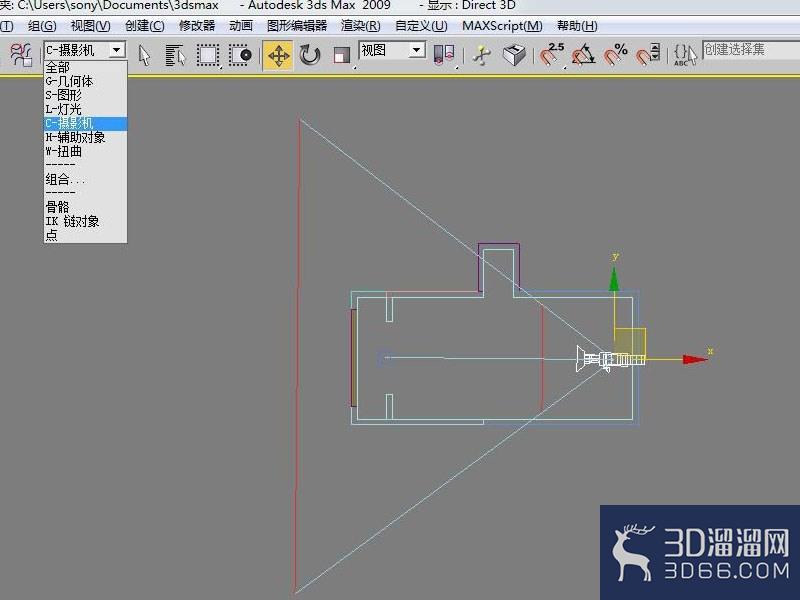
Task: Activate Select and Rotate tool
Action: 310,55
